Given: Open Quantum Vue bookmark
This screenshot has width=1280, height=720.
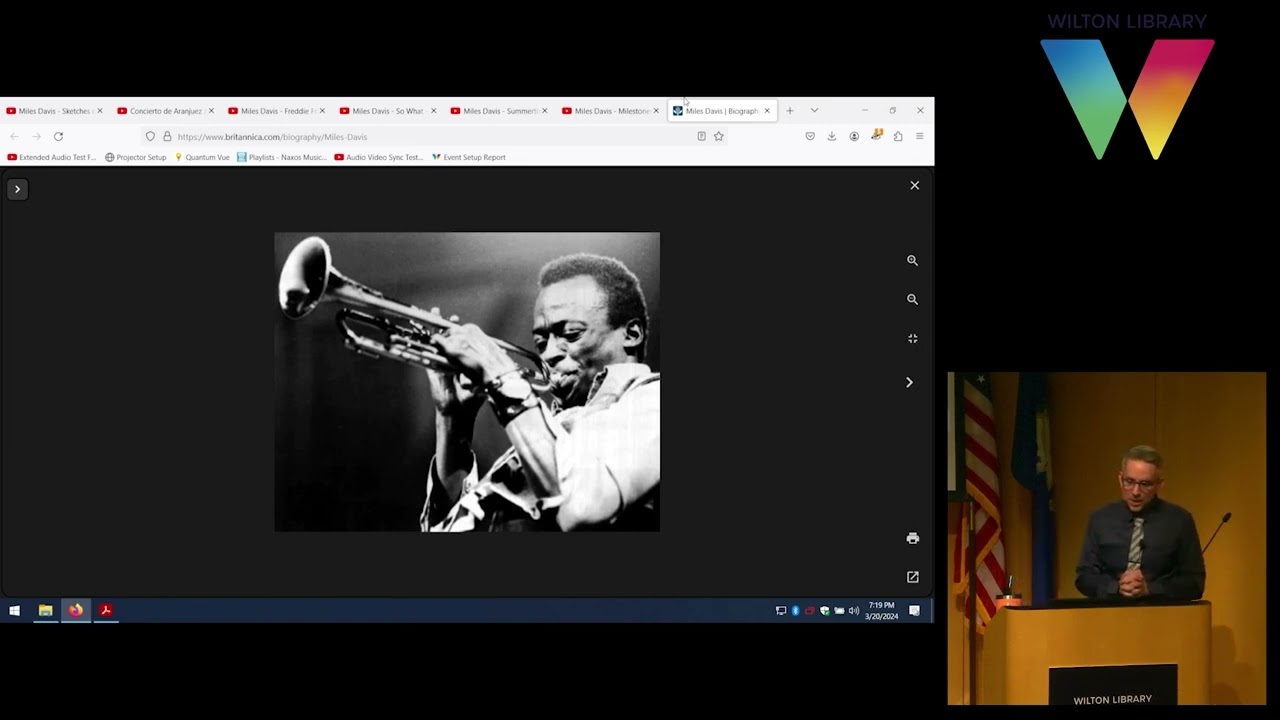Looking at the screenshot, I should 202,157.
